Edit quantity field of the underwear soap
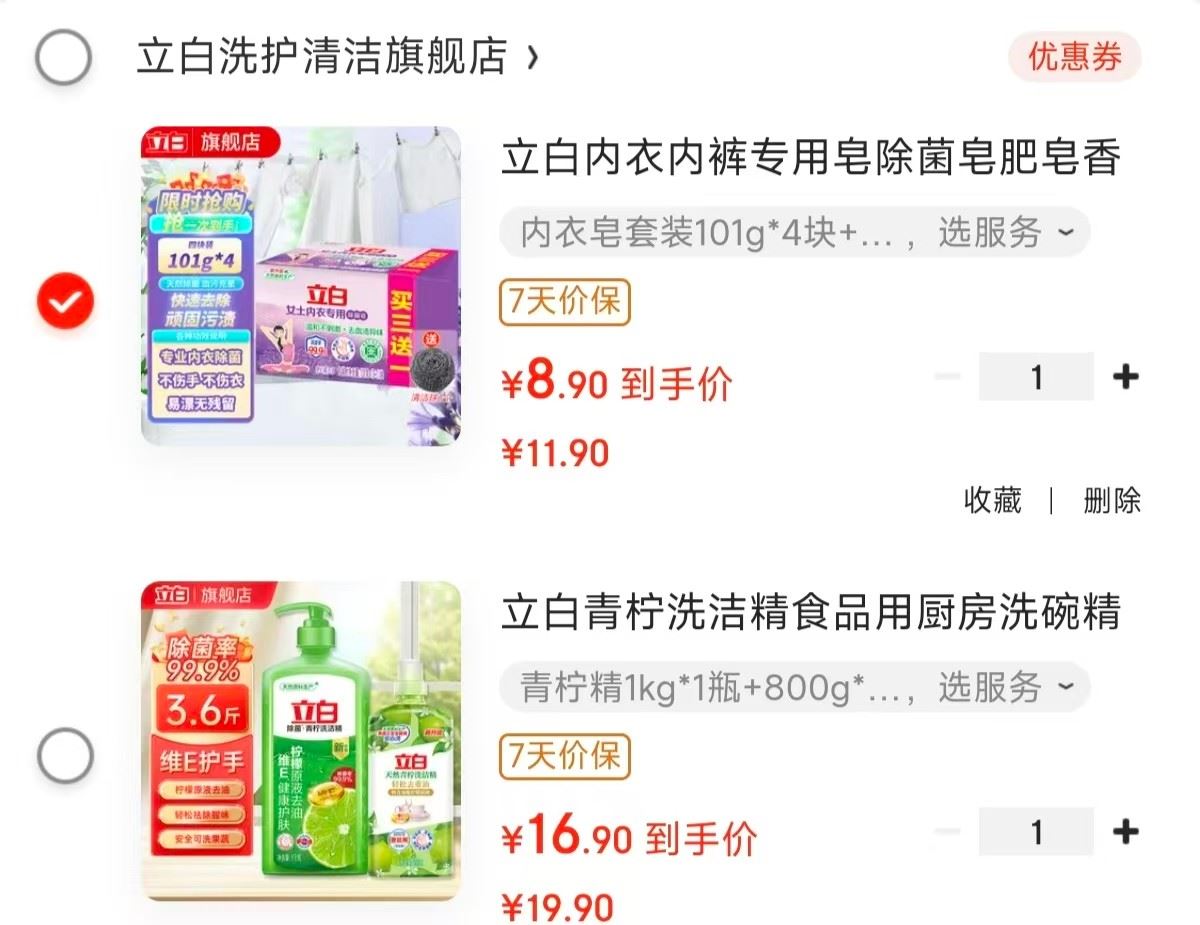The width and height of the screenshot is (1200, 925). 1036,377
